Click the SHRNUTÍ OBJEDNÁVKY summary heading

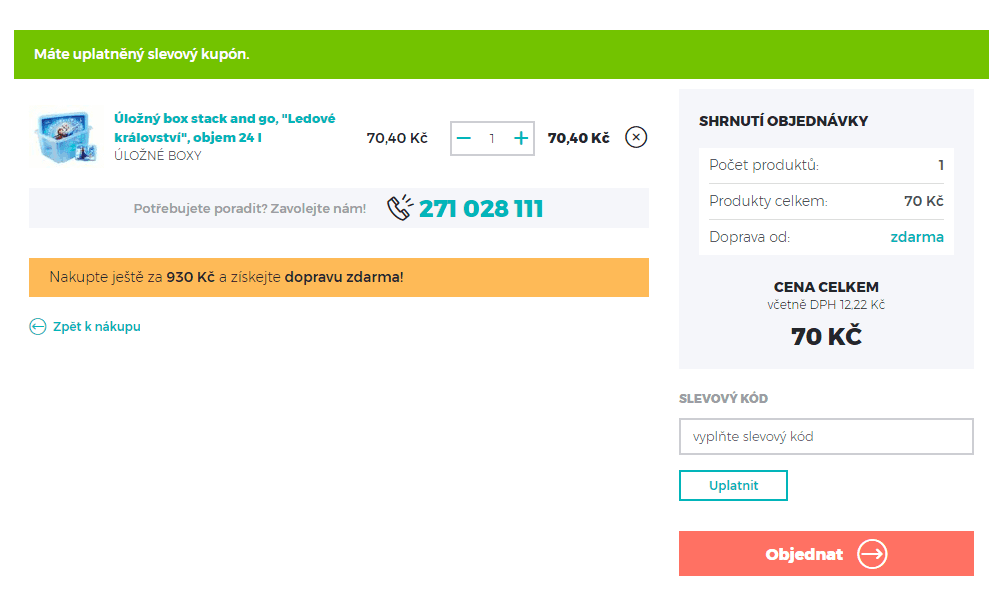pyautogui.click(x=780, y=120)
